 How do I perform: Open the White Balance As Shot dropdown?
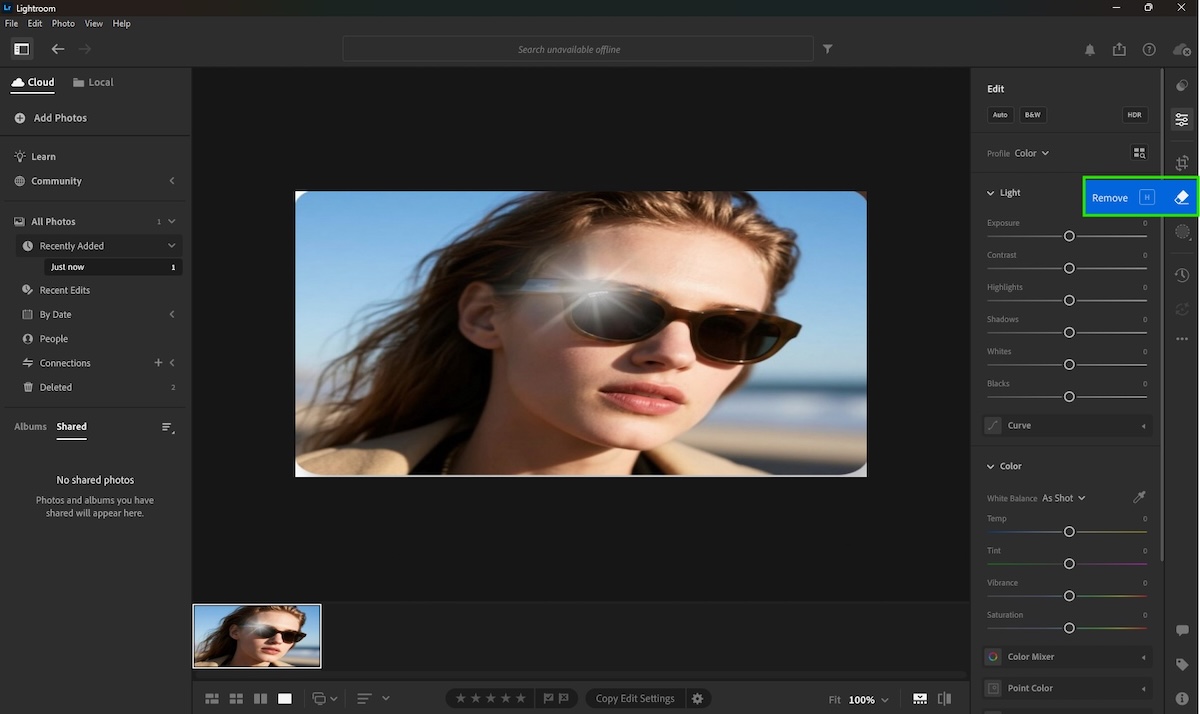[x=1064, y=498]
